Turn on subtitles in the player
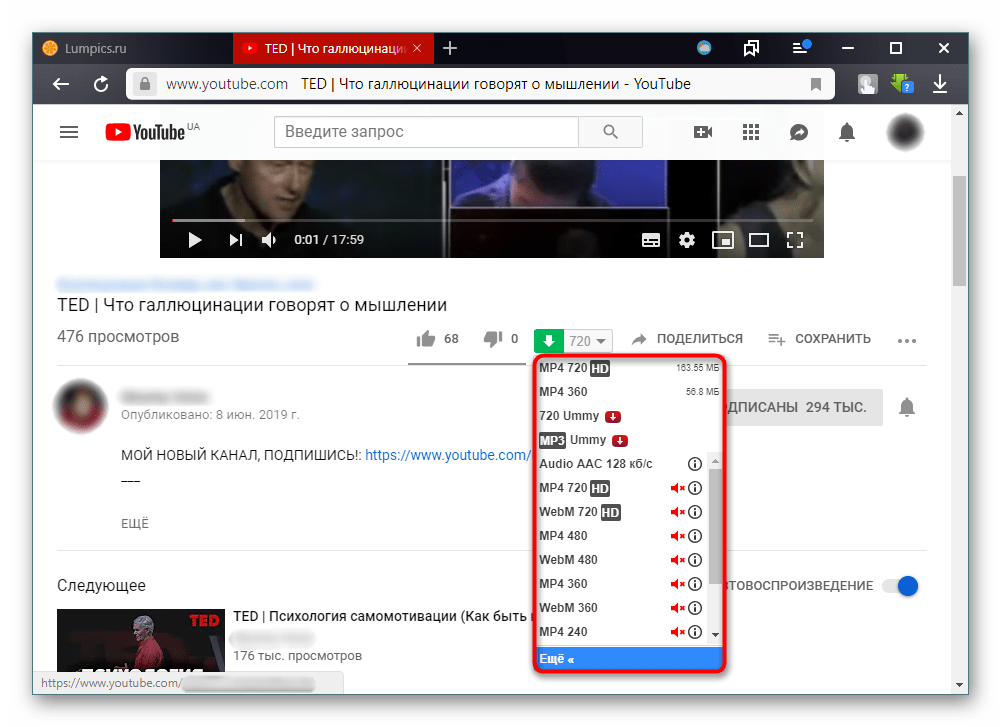 coord(651,240)
